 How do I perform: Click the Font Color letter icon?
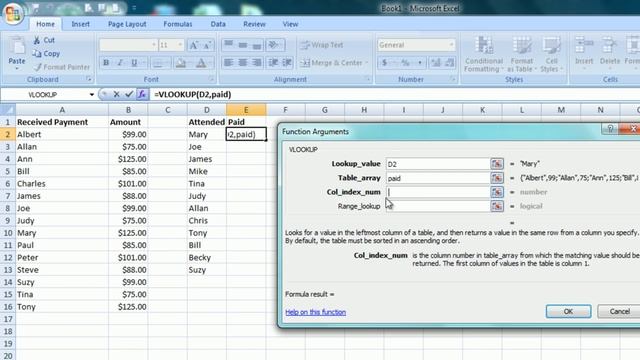[x=201, y=62]
